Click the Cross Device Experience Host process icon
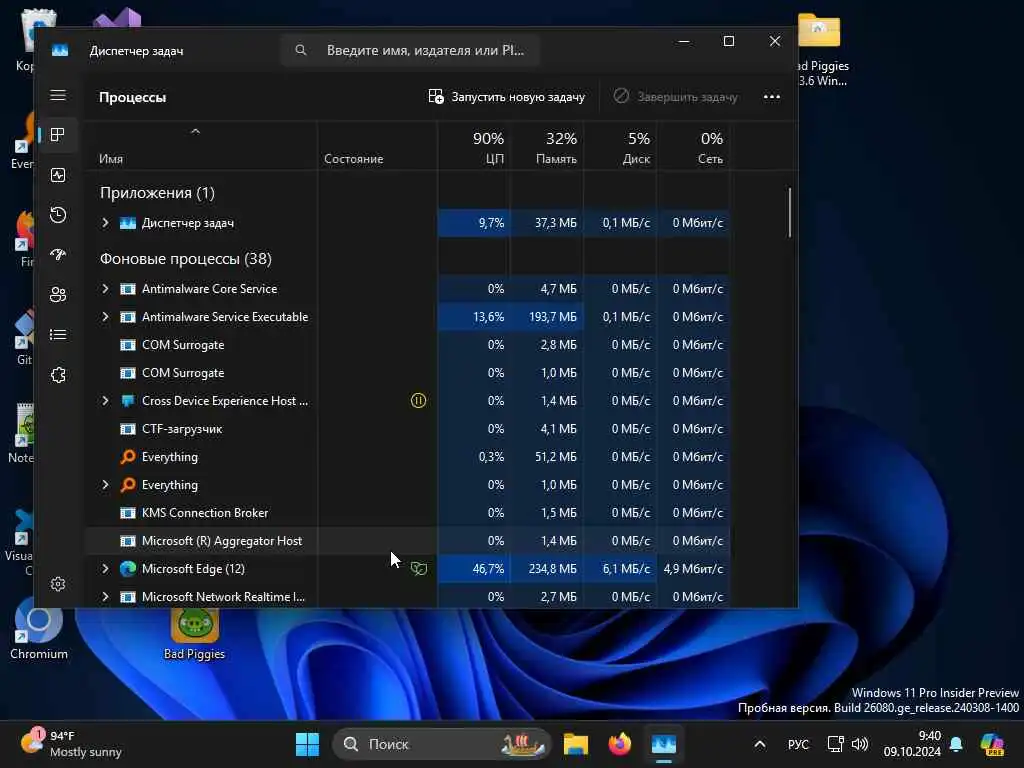This screenshot has width=1024, height=768. [x=128, y=401]
